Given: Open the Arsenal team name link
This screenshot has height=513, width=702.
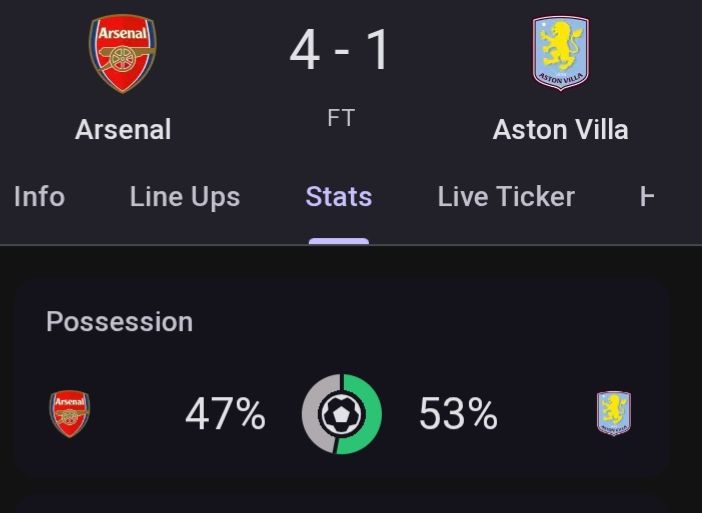Looking at the screenshot, I should [123, 129].
